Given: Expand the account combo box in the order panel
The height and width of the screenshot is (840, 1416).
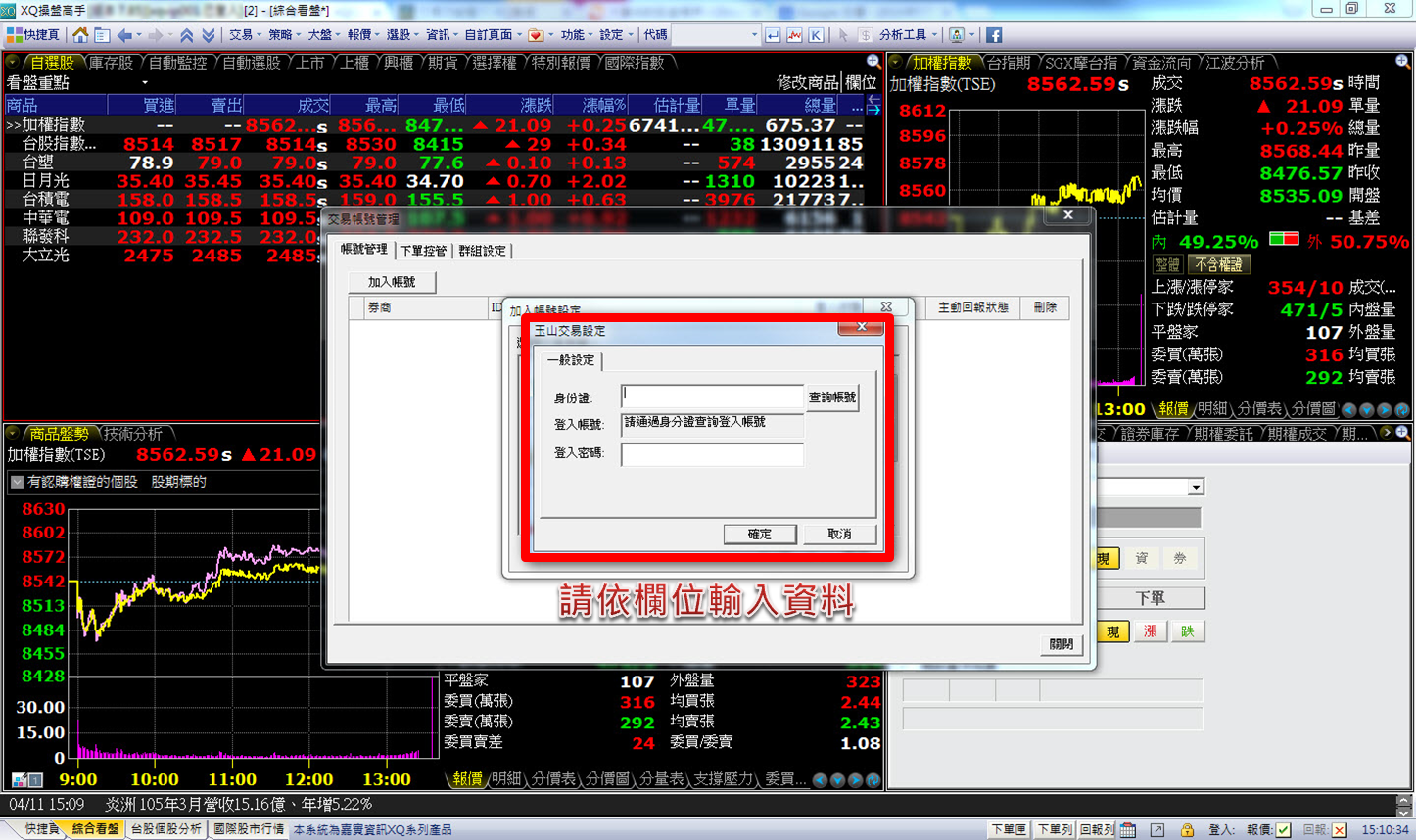Looking at the screenshot, I should (1196, 487).
